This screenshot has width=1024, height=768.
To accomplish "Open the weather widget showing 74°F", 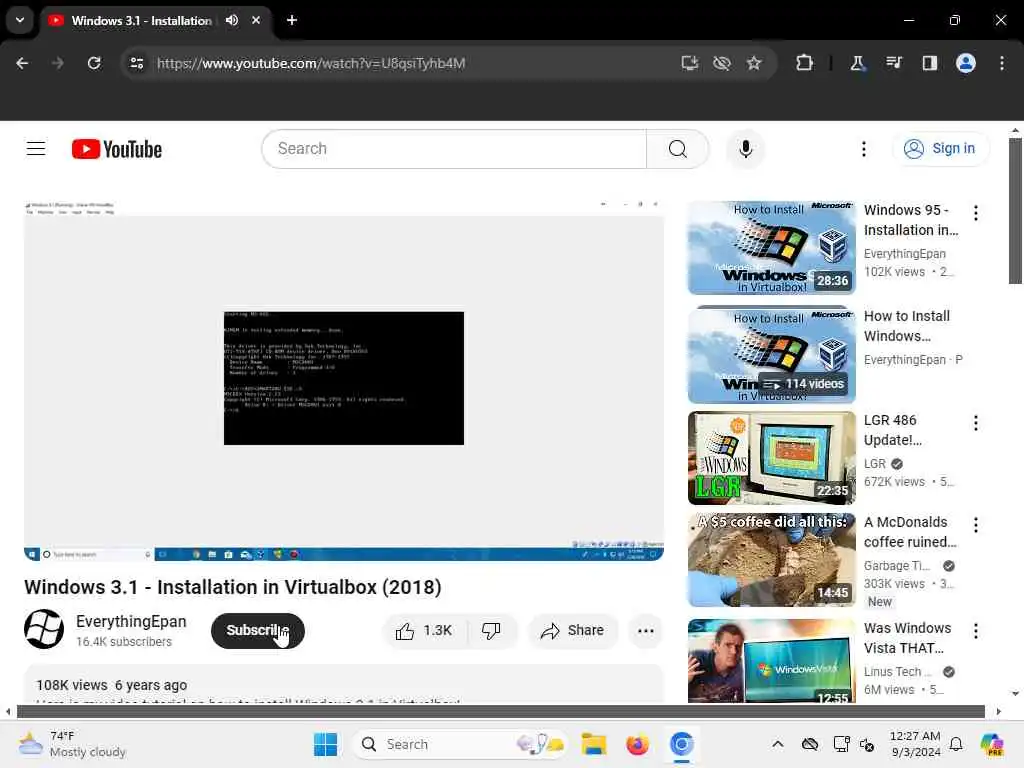I will (72, 744).
